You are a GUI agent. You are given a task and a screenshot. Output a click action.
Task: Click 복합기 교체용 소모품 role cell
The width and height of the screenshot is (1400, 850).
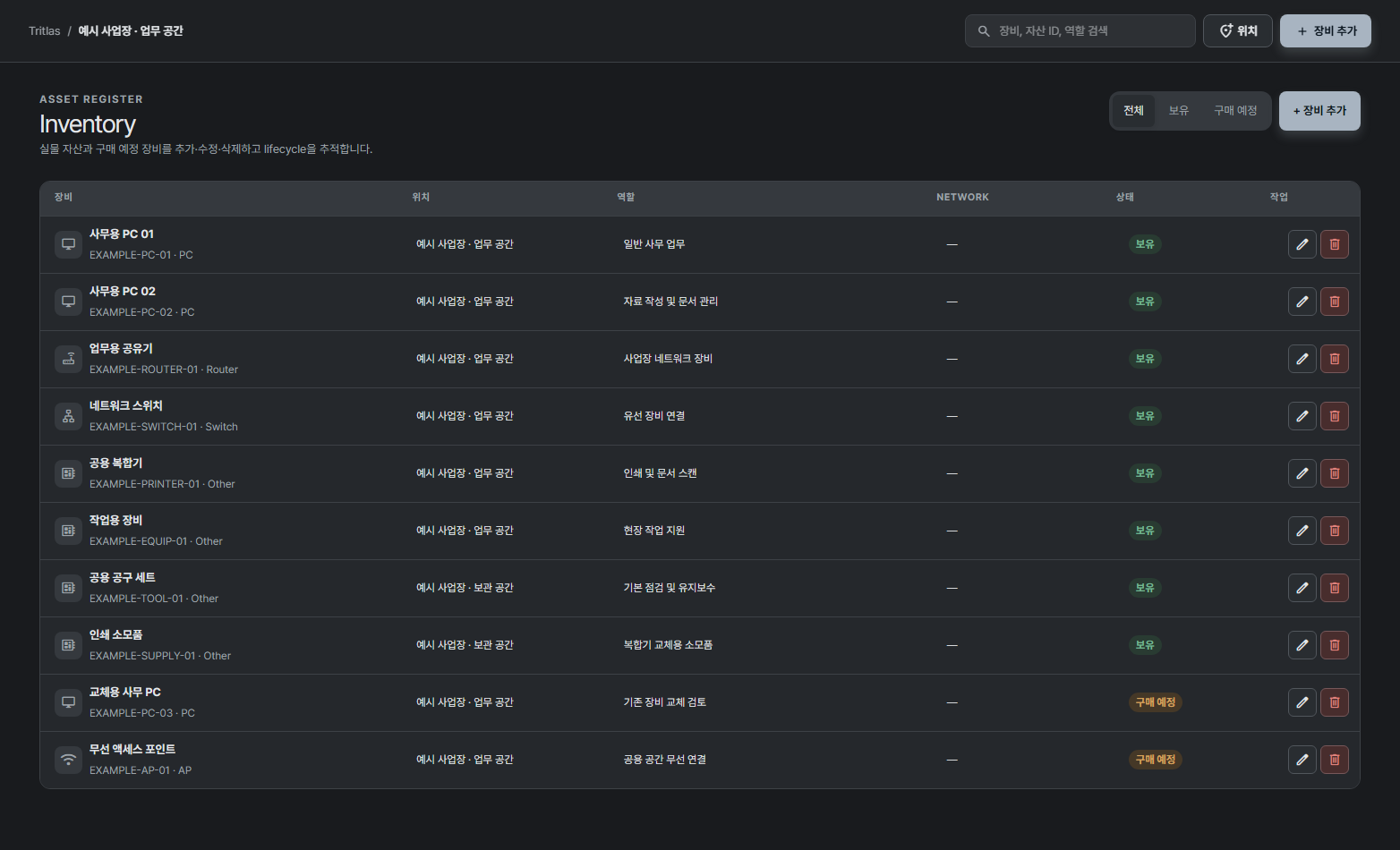coord(668,645)
